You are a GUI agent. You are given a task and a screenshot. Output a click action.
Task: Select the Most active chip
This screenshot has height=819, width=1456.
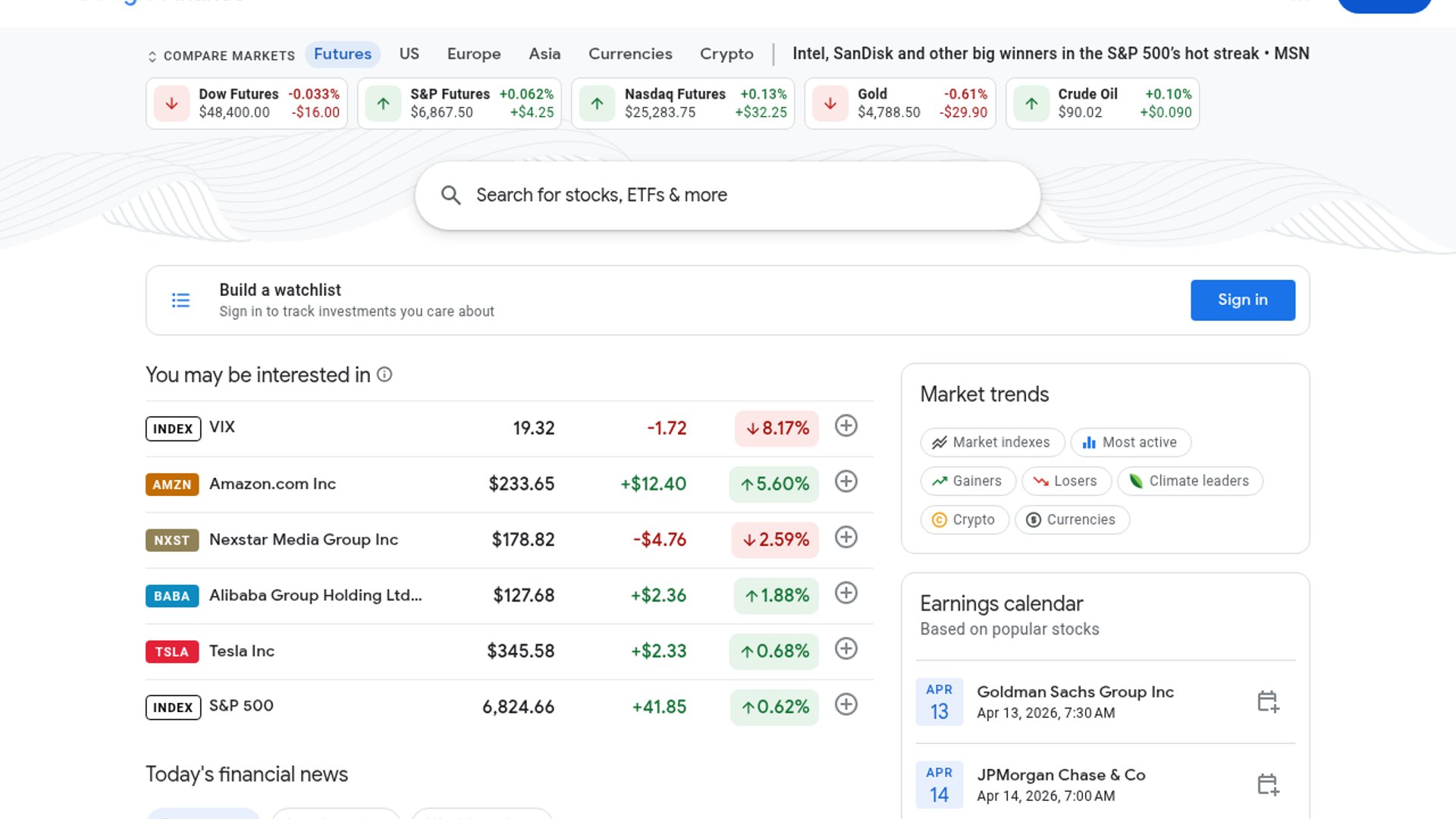(x=1130, y=442)
